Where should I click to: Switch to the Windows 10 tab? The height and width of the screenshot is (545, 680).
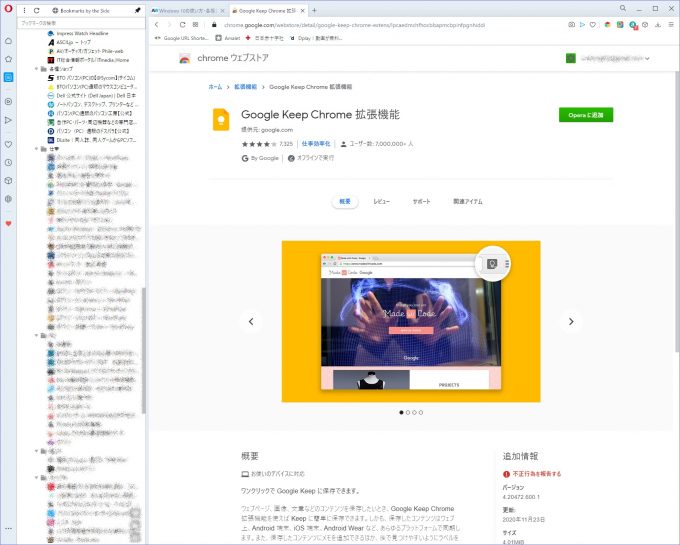(188, 10)
